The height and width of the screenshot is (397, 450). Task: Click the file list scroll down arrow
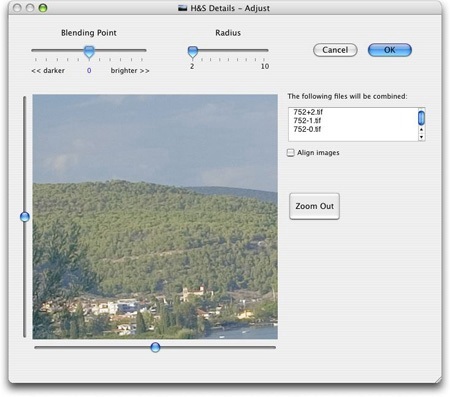pos(421,137)
